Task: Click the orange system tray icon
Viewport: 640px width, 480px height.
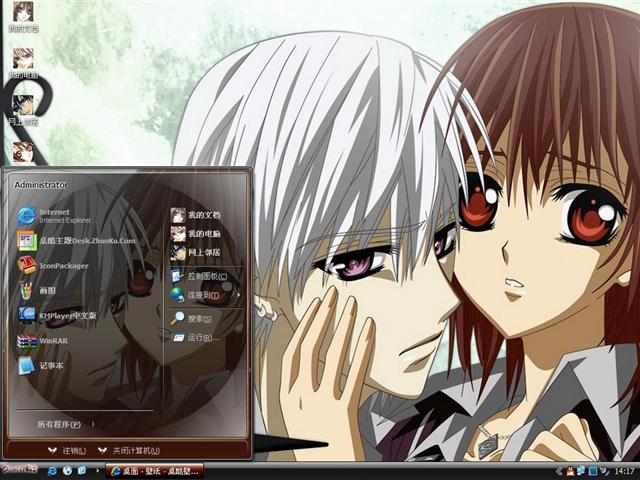Action: tap(570, 471)
